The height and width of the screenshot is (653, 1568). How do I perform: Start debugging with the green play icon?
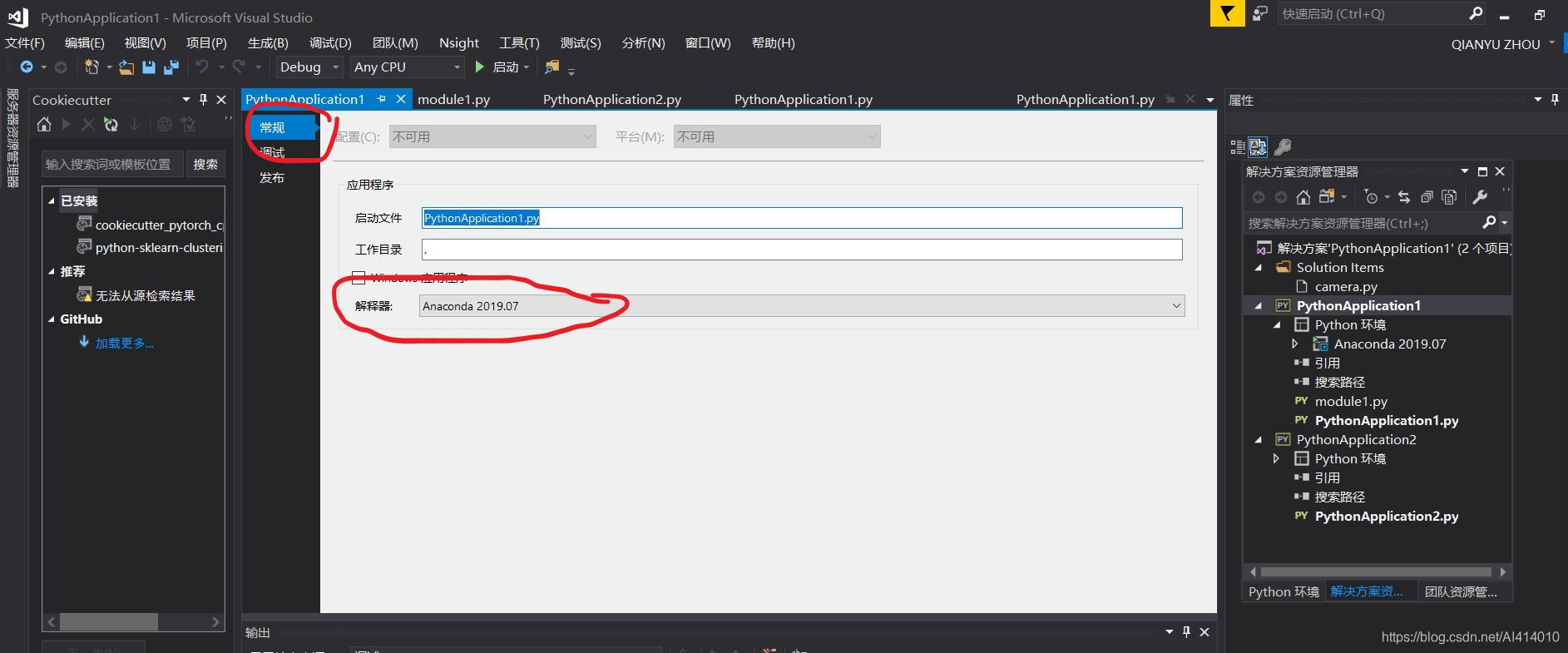pos(479,67)
